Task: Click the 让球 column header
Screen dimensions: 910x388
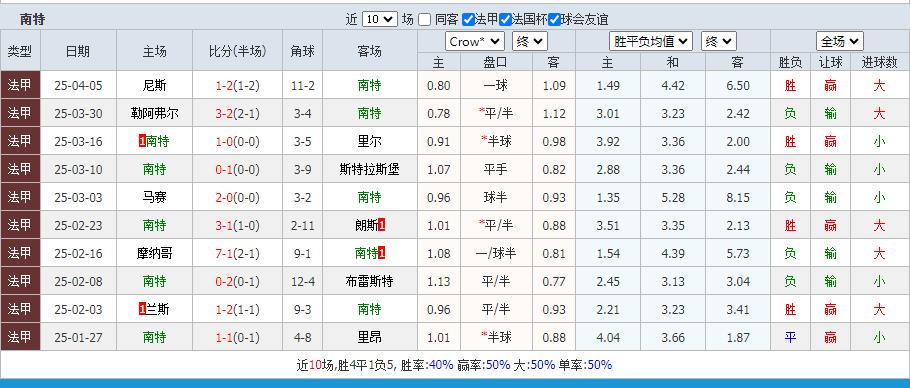Action: pyautogui.click(x=830, y=63)
